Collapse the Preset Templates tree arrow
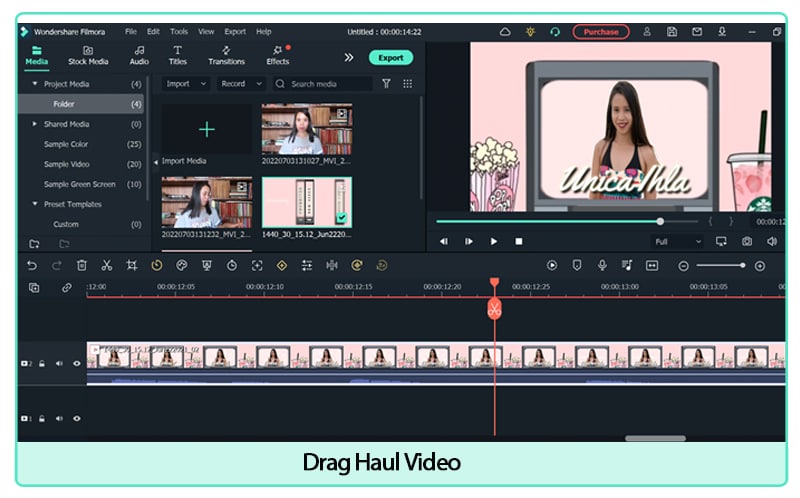This screenshot has width=800, height=498. (35, 204)
